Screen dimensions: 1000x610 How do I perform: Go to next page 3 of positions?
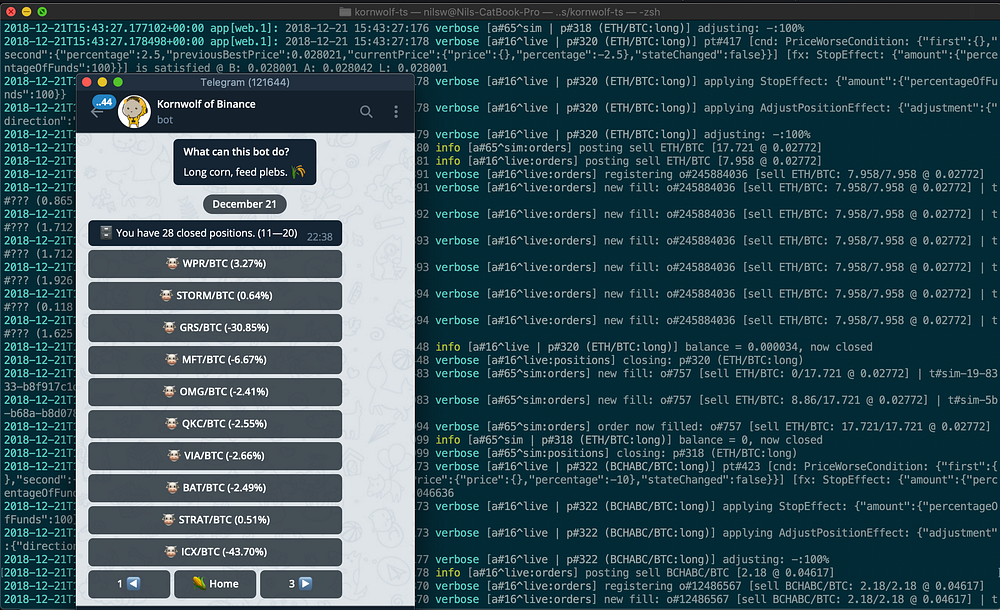coord(300,584)
